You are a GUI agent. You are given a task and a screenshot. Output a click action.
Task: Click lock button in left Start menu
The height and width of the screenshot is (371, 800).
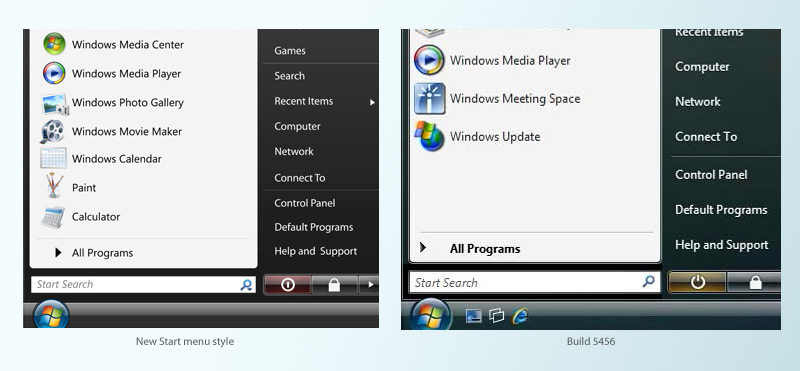tap(334, 285)
